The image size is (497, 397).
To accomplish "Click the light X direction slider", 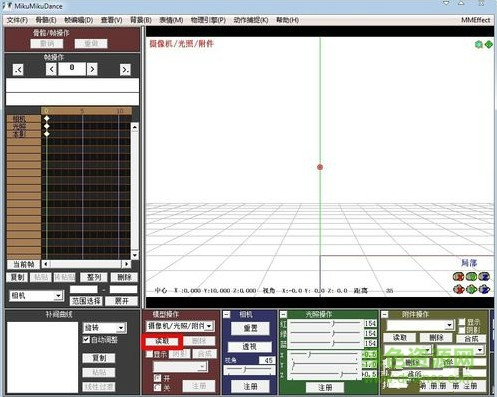I will (x=325, y=354).
